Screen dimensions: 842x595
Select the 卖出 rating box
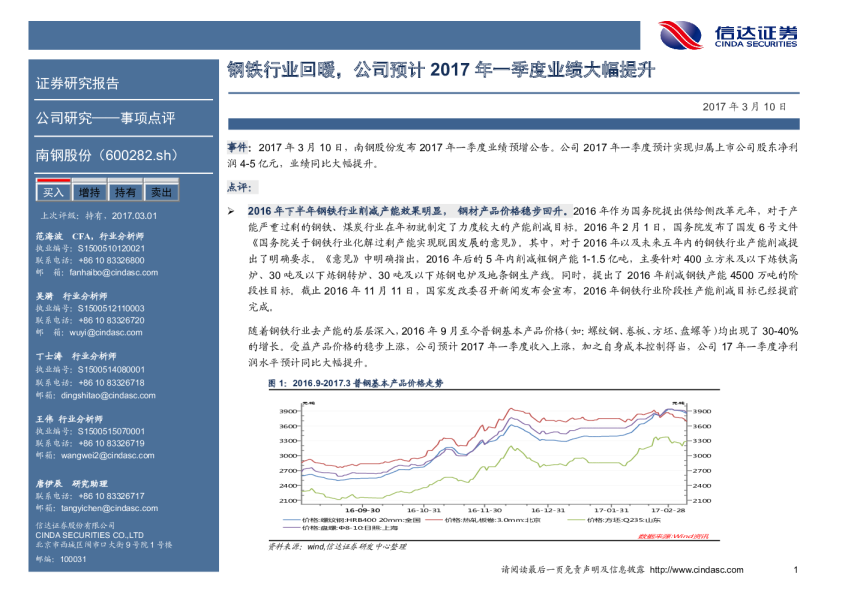click(159, 192)
